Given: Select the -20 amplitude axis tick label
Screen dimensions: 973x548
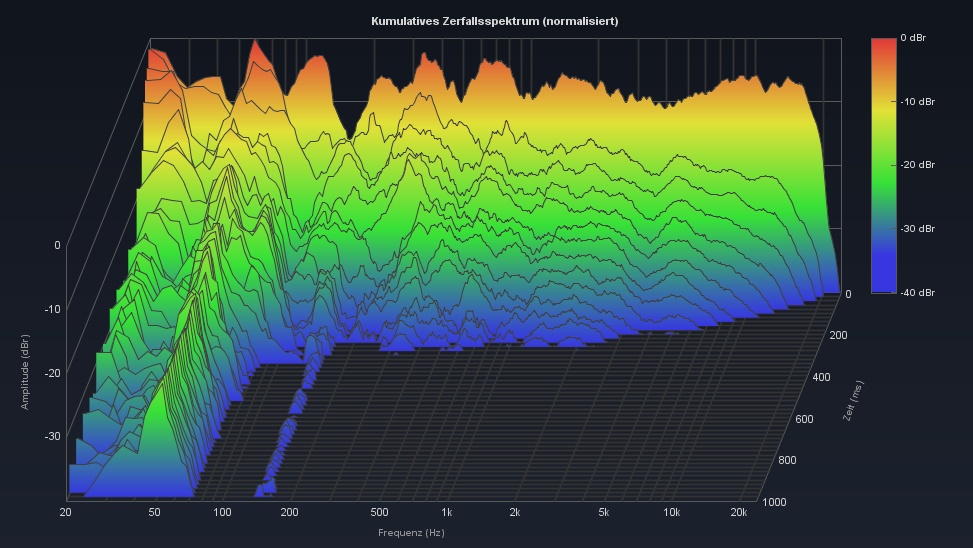Looking at the screenshot, I should coord(52,373).
